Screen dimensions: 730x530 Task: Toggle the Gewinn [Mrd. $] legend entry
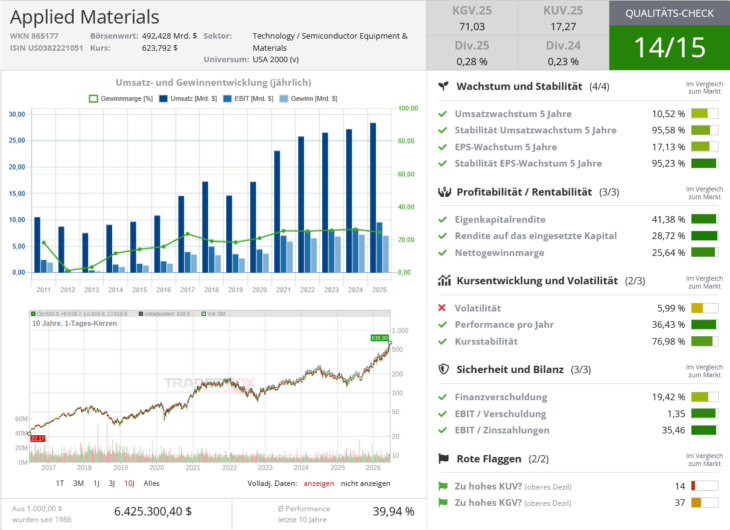[308, 99]
